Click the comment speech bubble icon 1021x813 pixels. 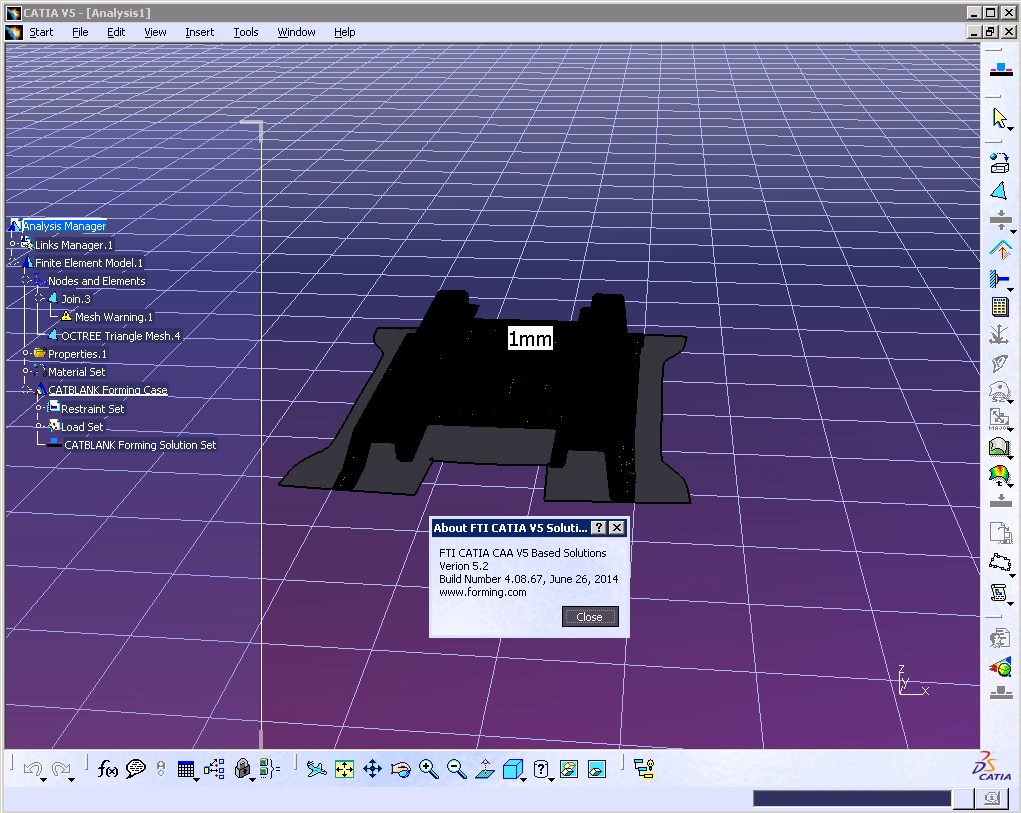click(135, 769)
